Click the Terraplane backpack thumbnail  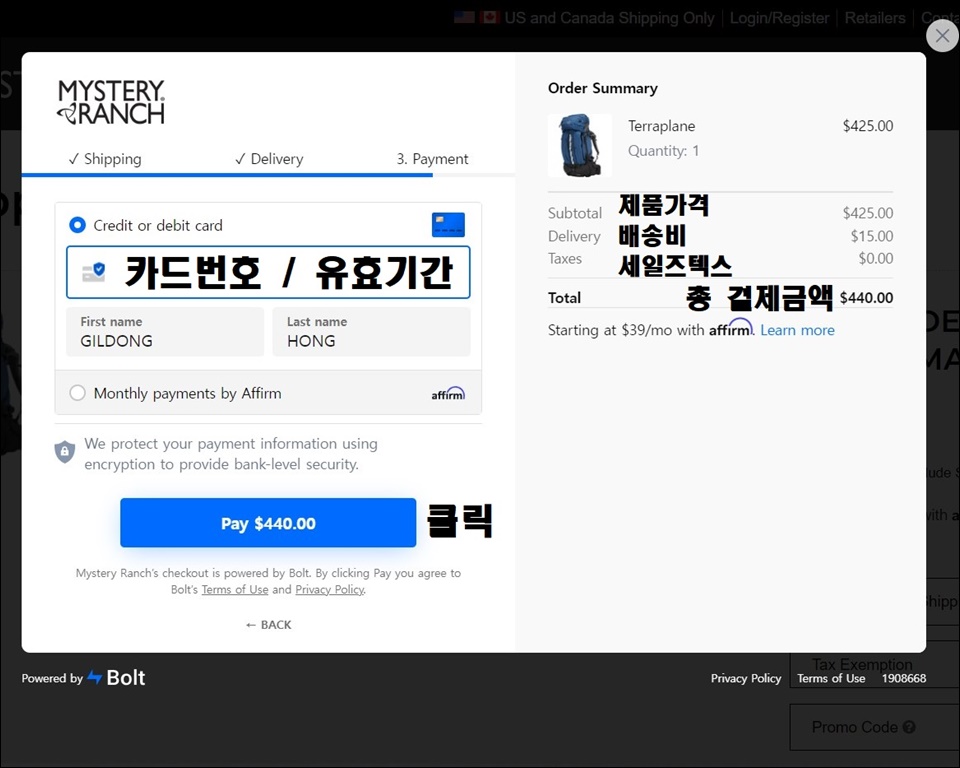coord(579,145)
